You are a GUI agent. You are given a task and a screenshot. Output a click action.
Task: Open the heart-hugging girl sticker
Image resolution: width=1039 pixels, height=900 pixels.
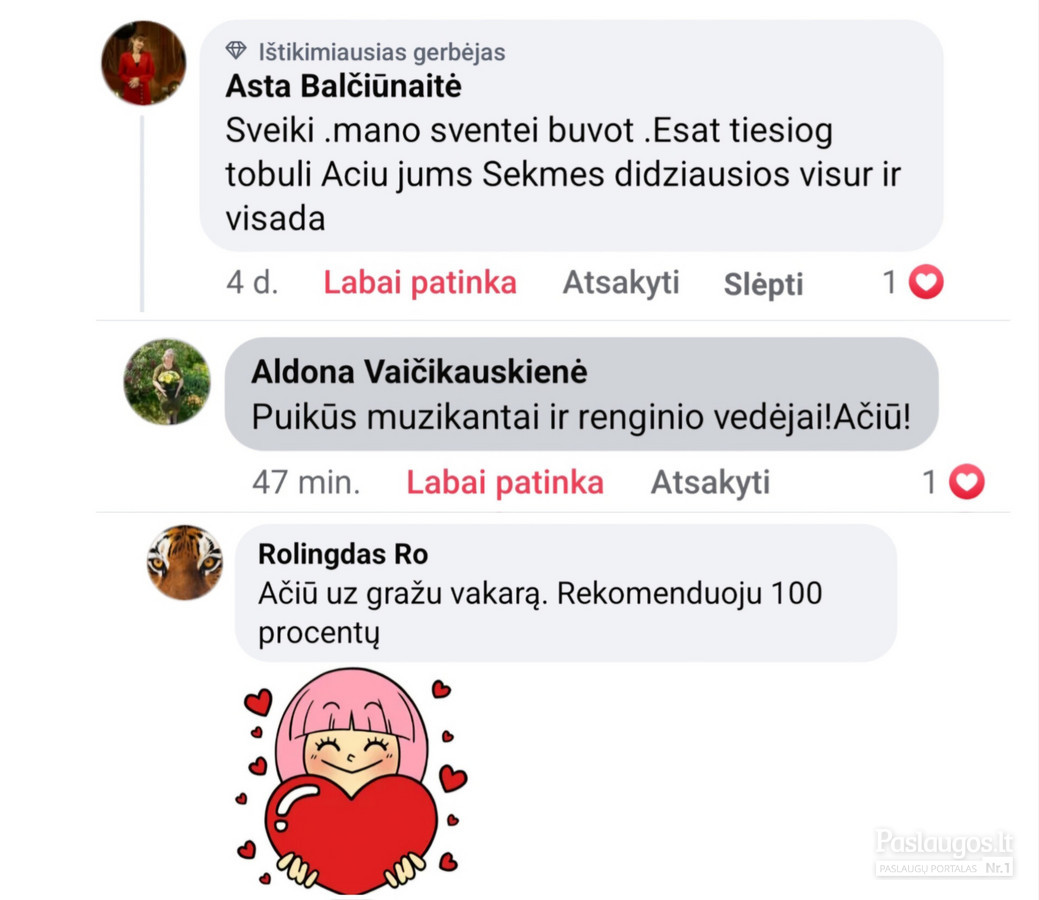coord(351,781)
